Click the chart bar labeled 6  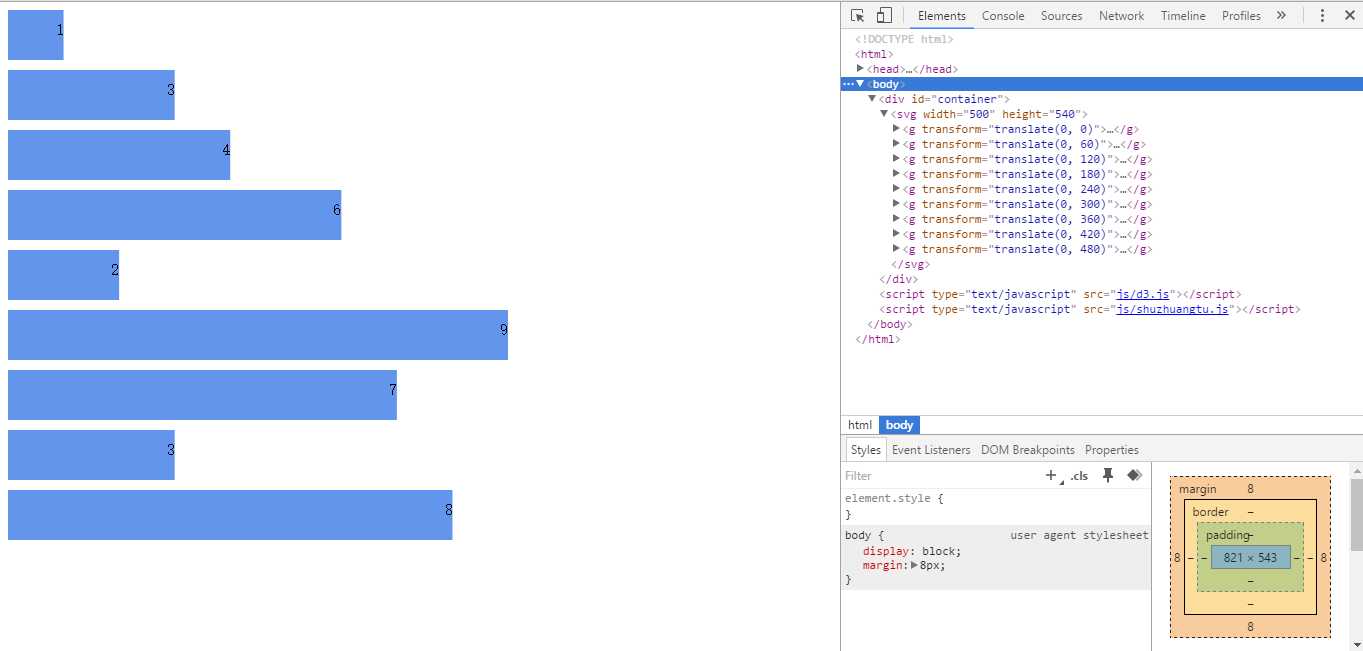(x=174, y=215)
